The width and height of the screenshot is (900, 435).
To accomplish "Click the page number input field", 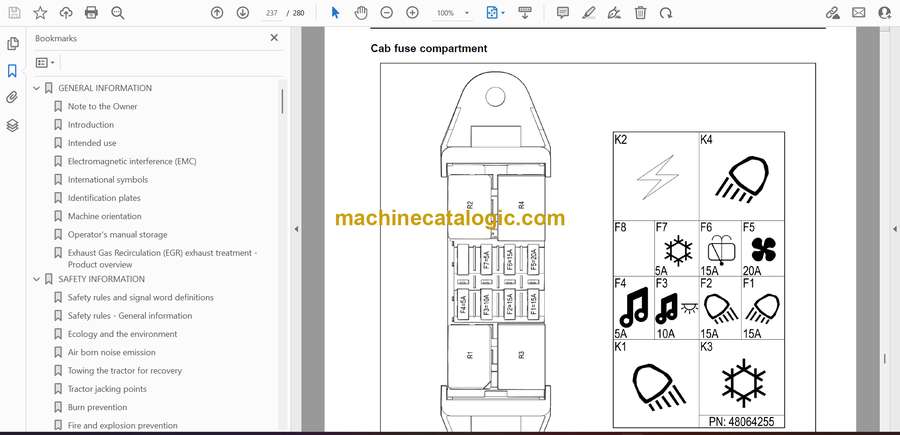I will 270,13.
